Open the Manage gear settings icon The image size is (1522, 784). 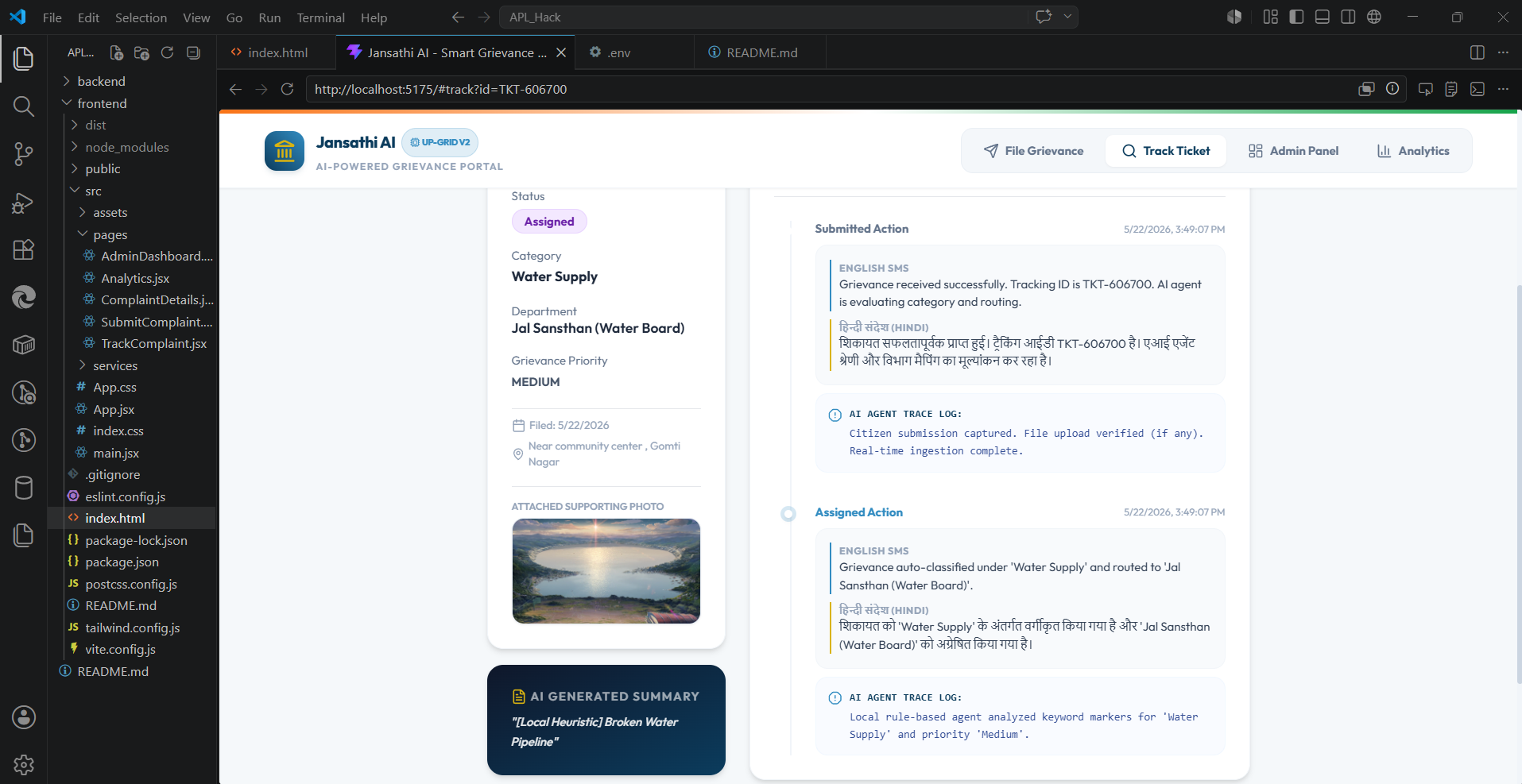tap(24, 764)
